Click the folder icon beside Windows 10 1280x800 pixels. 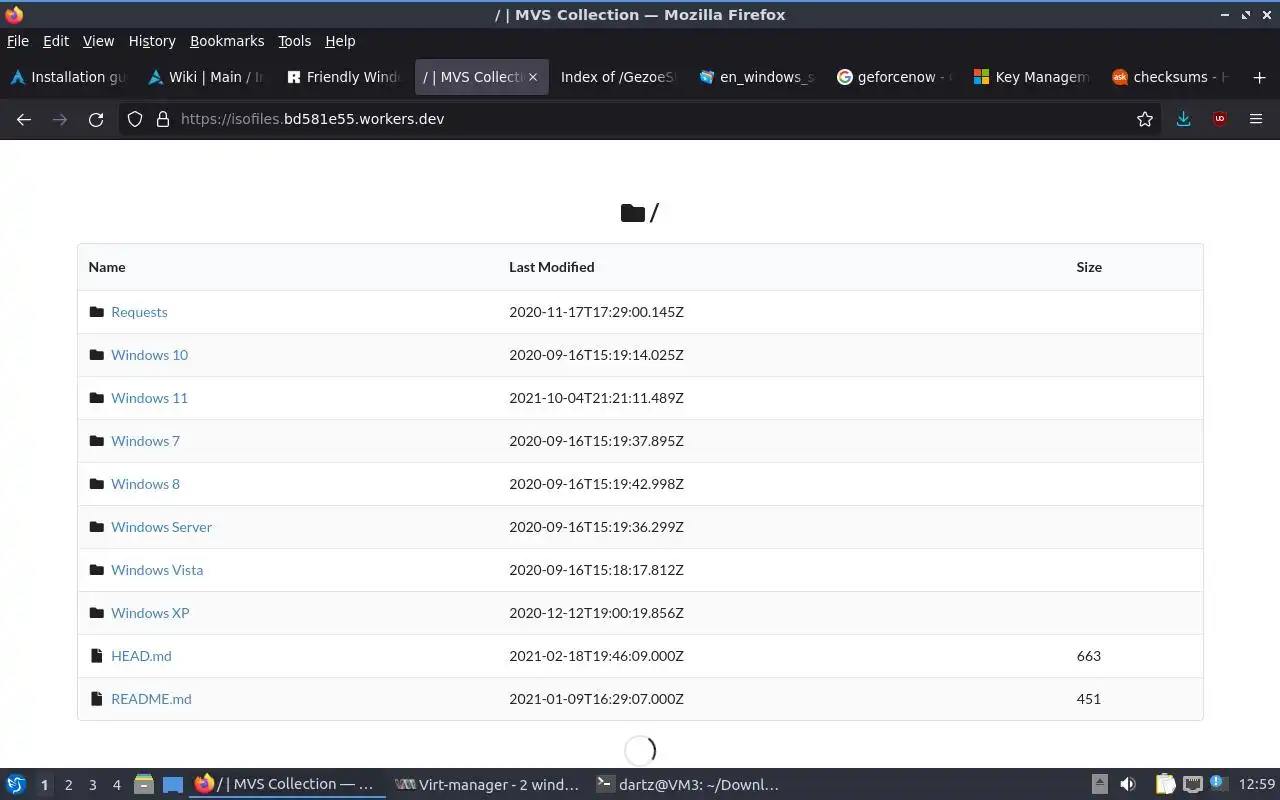click(97, 355)
